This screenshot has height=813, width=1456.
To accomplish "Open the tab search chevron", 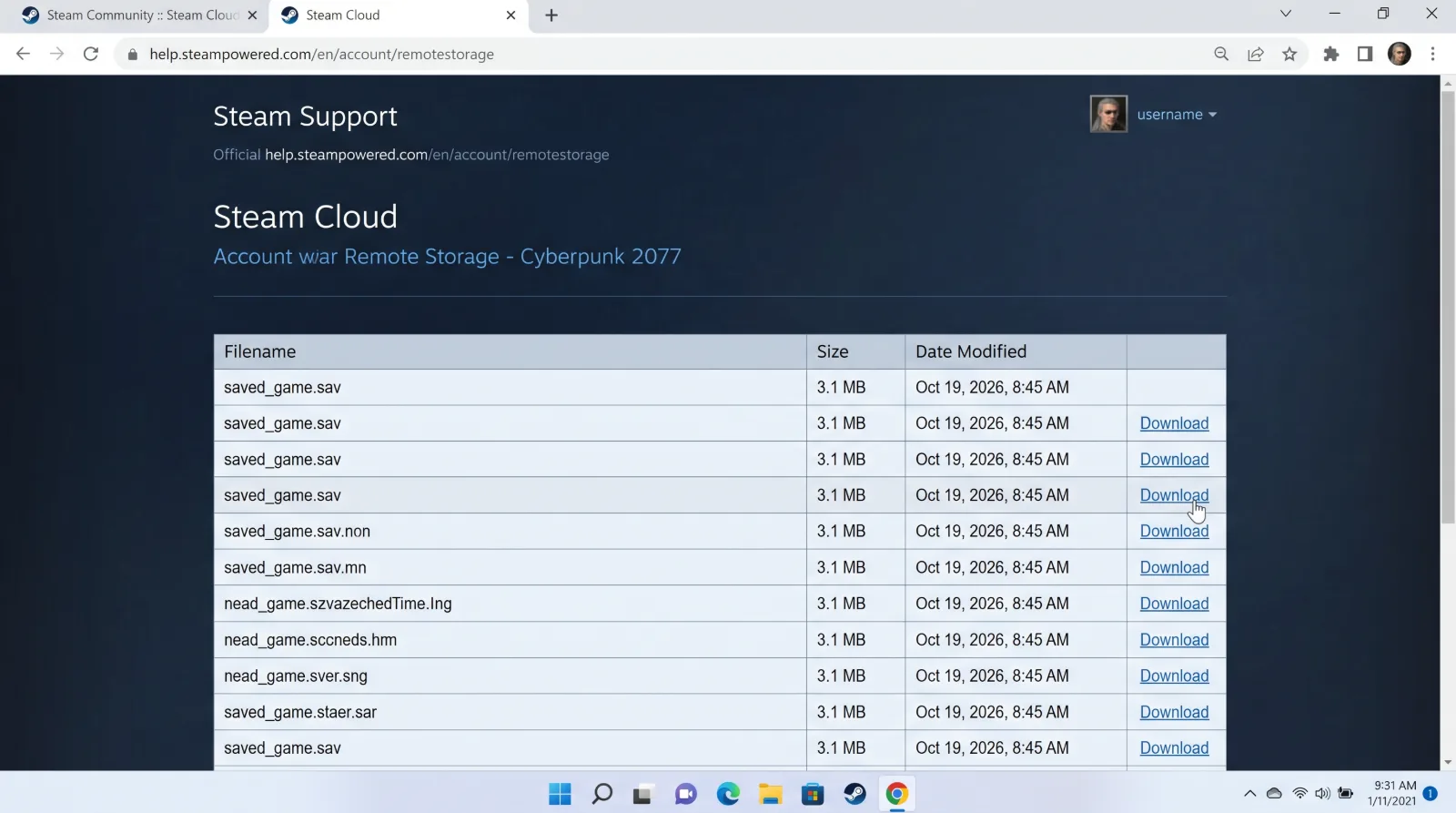I will 1286,14.
